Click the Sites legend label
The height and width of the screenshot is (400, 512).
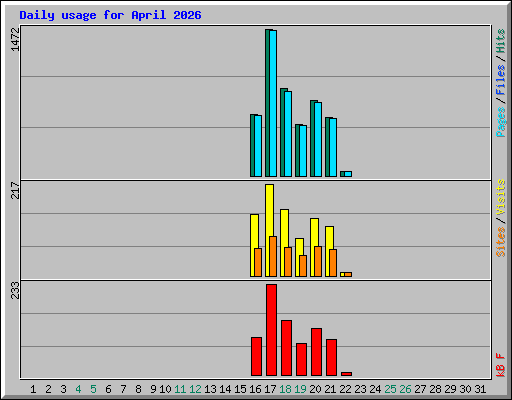tap(500, 242)
